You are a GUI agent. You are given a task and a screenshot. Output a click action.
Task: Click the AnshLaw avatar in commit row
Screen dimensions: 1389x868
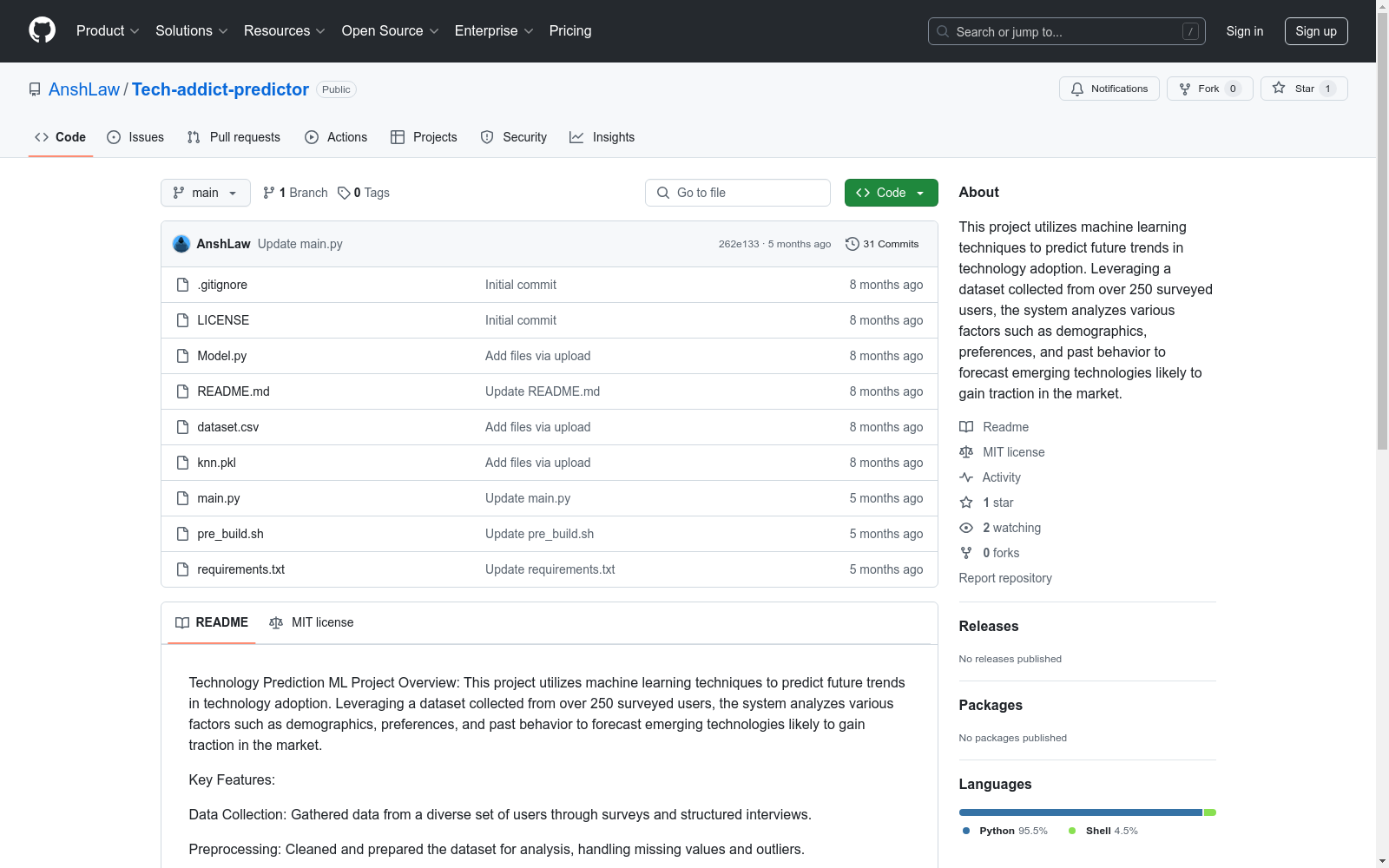(x=181, y=244)
